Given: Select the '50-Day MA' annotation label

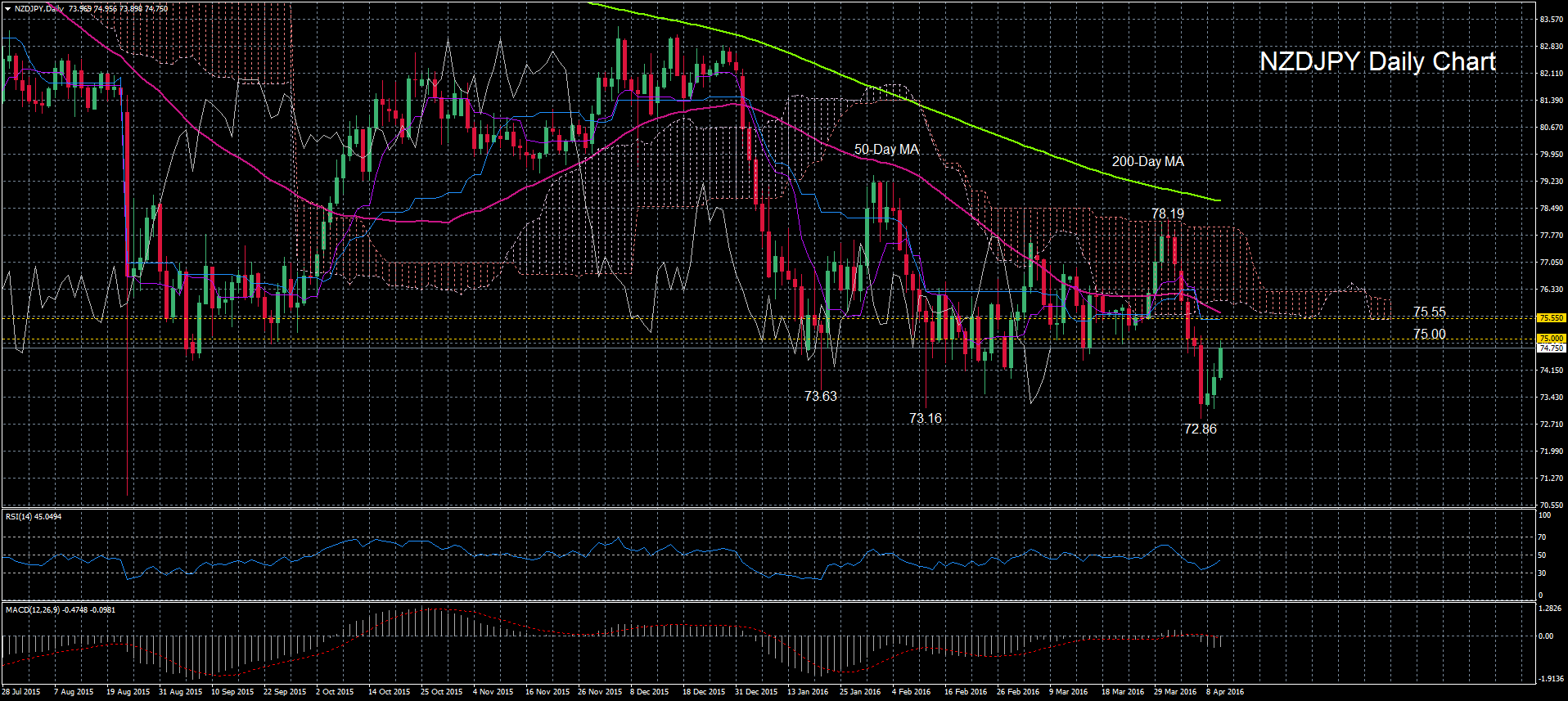Looking at the screenshot, I should [x=886, y=150].
